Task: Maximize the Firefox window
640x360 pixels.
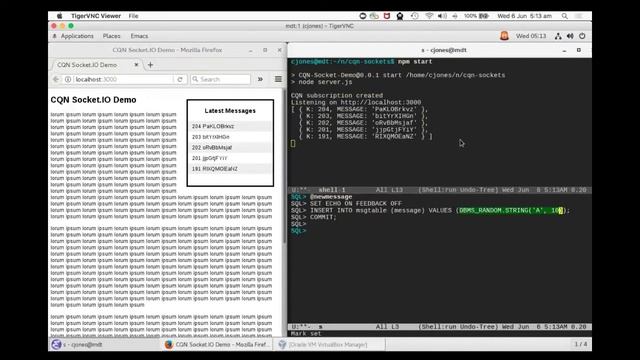Action: [x=265, y=50]
